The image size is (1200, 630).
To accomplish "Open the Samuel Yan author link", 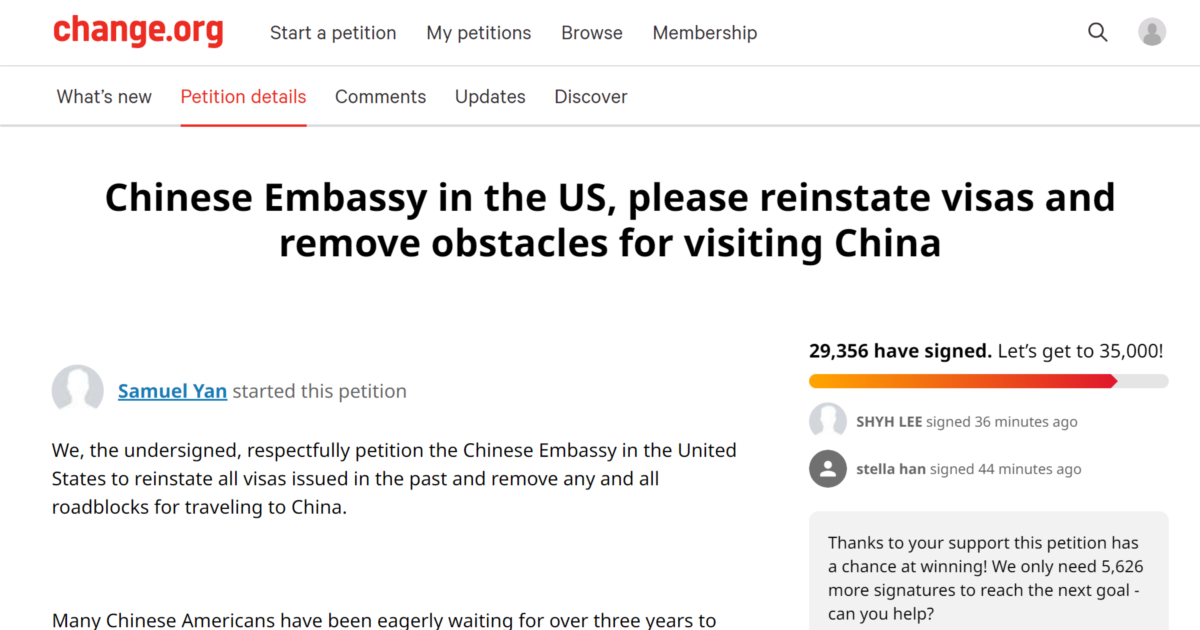I will tap(172, 391).
